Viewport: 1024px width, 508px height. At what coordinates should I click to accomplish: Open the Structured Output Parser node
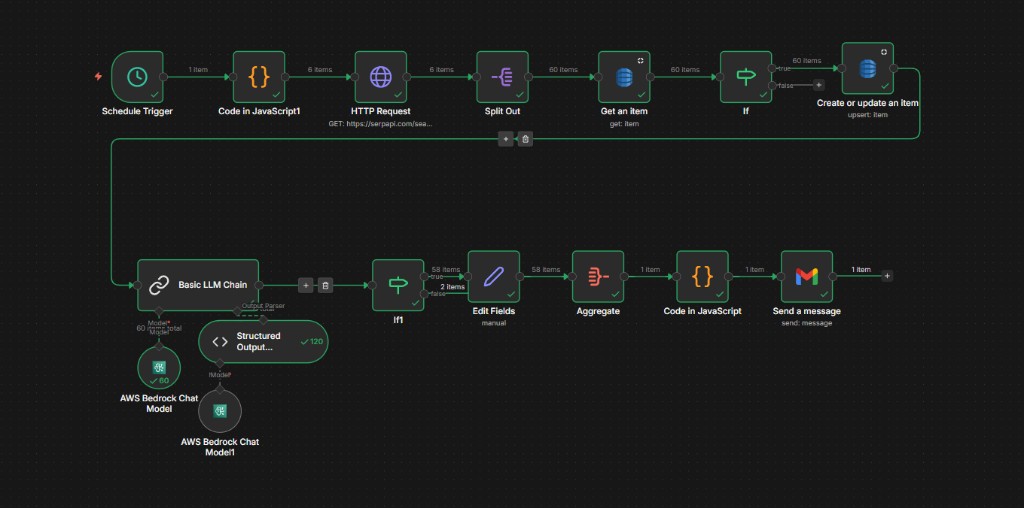click(263, 341)
